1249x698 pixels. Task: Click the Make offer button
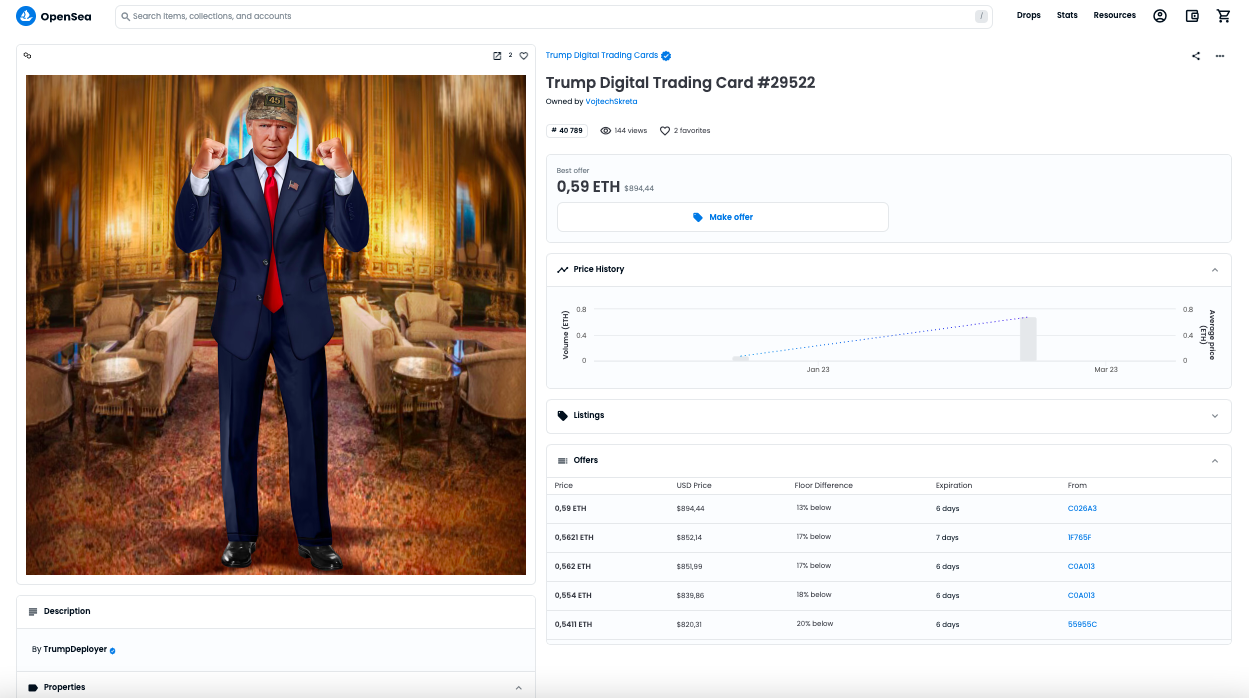tap(722, 217)
